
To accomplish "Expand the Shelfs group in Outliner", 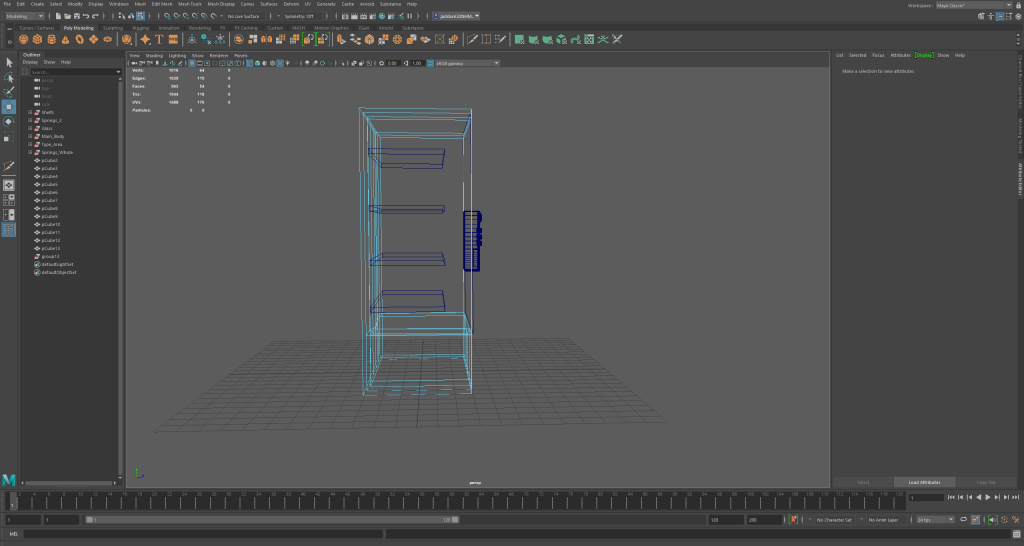I will (x=30, y=112).
